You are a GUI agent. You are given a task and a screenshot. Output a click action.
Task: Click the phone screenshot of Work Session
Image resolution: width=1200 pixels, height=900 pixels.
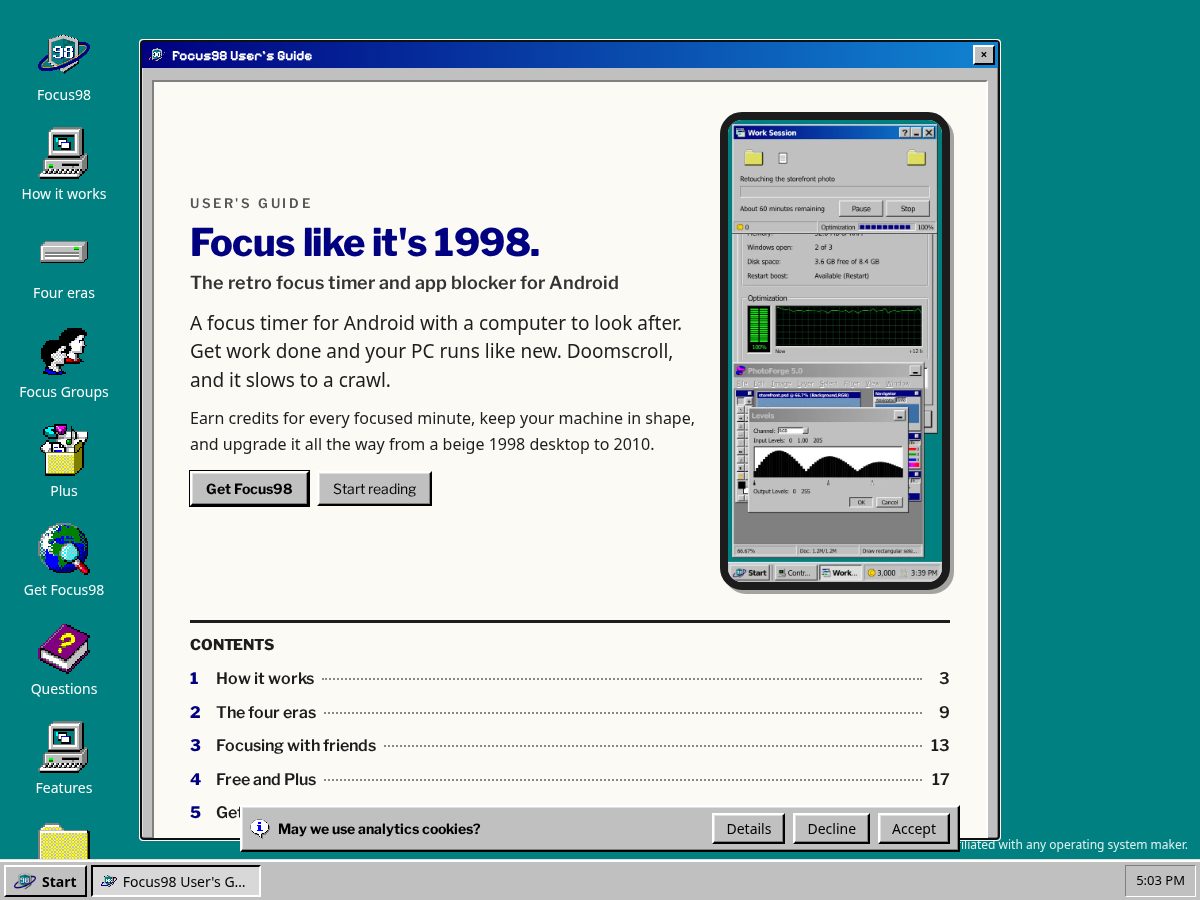coord(835,351)
